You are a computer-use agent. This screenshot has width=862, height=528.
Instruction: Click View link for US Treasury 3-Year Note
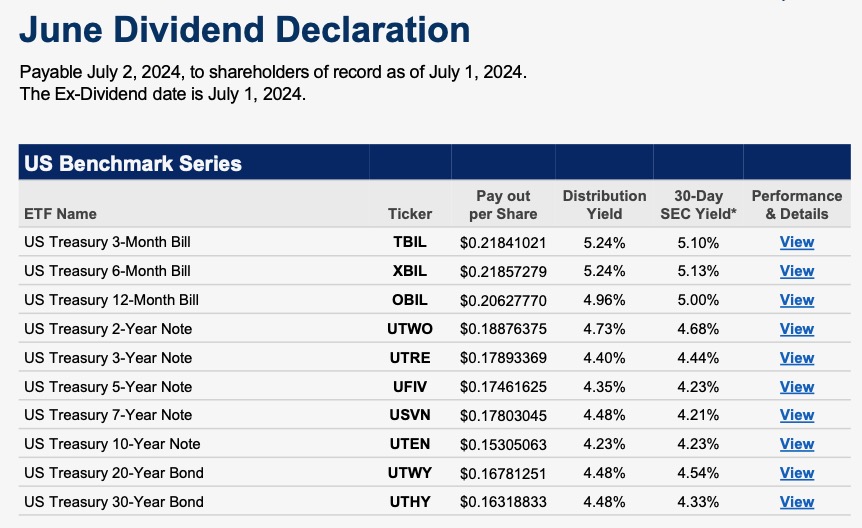(797, 358)
